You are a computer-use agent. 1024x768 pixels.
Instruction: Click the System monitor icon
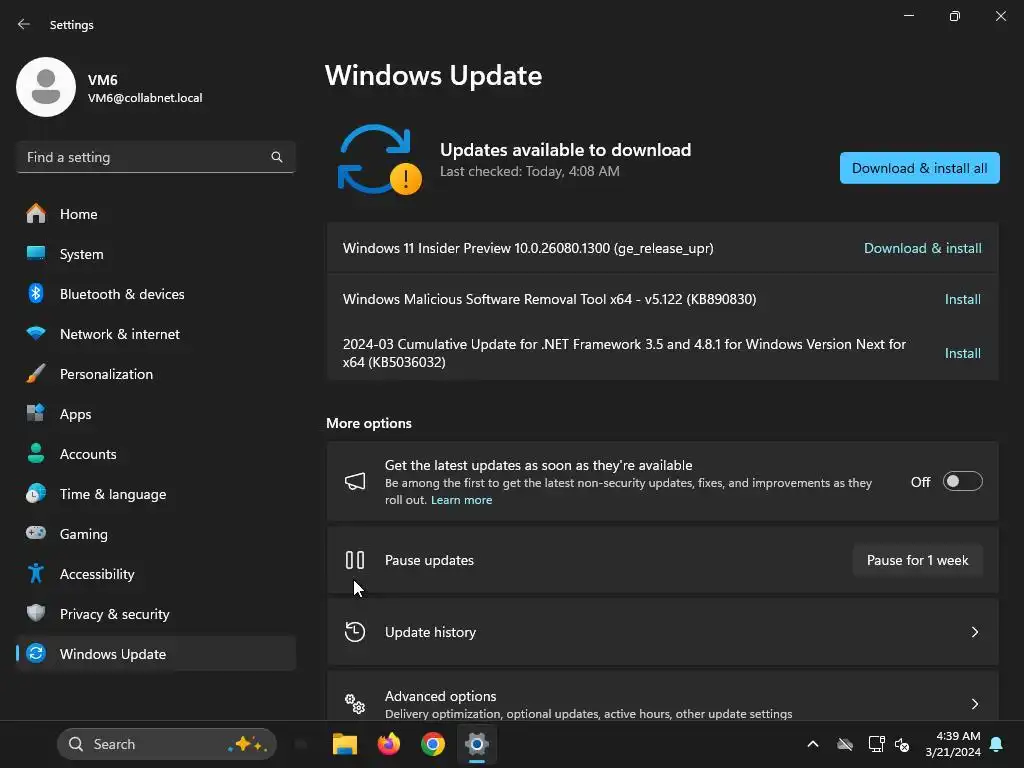click(36, 253)
